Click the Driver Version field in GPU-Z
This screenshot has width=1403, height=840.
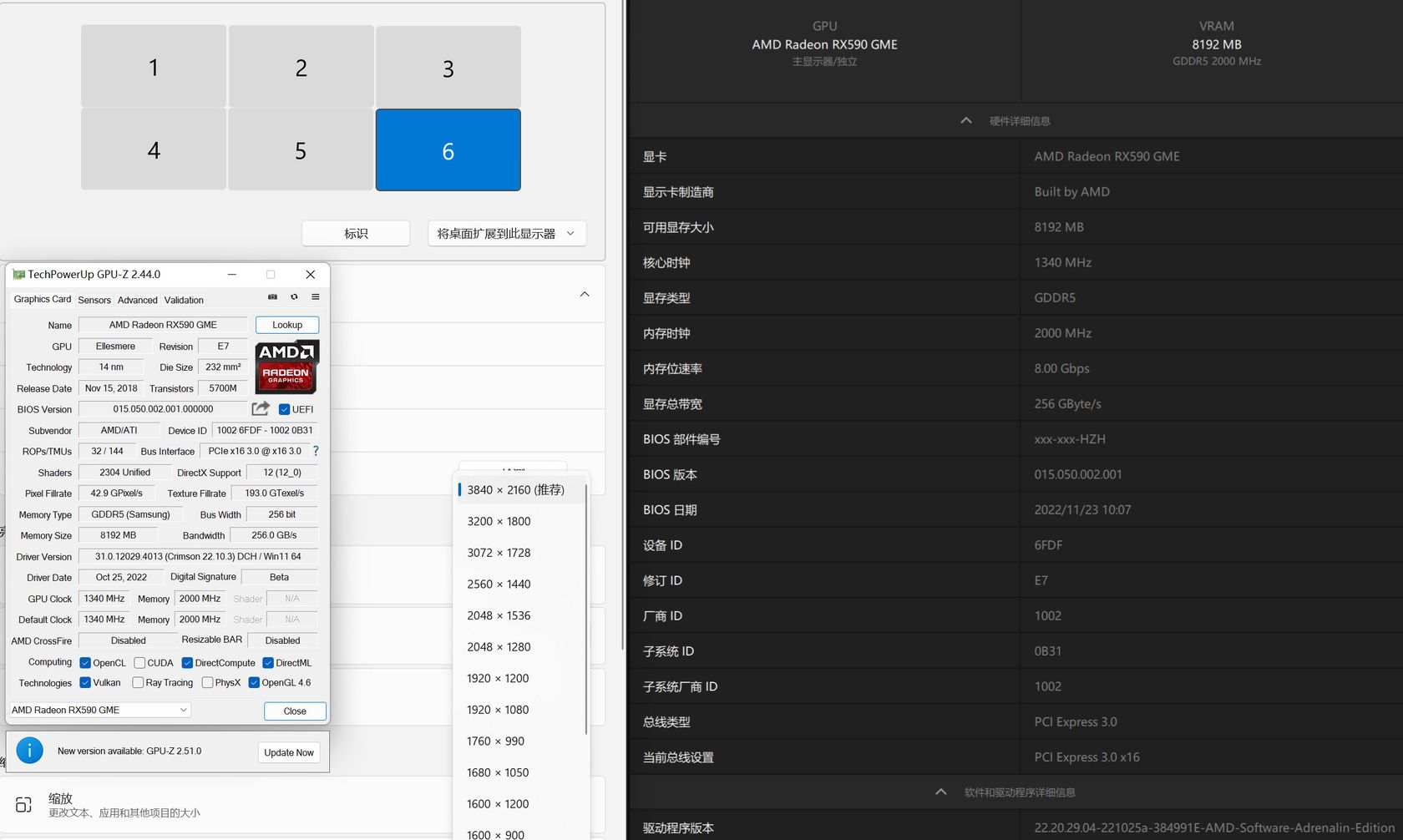(198, 556)
